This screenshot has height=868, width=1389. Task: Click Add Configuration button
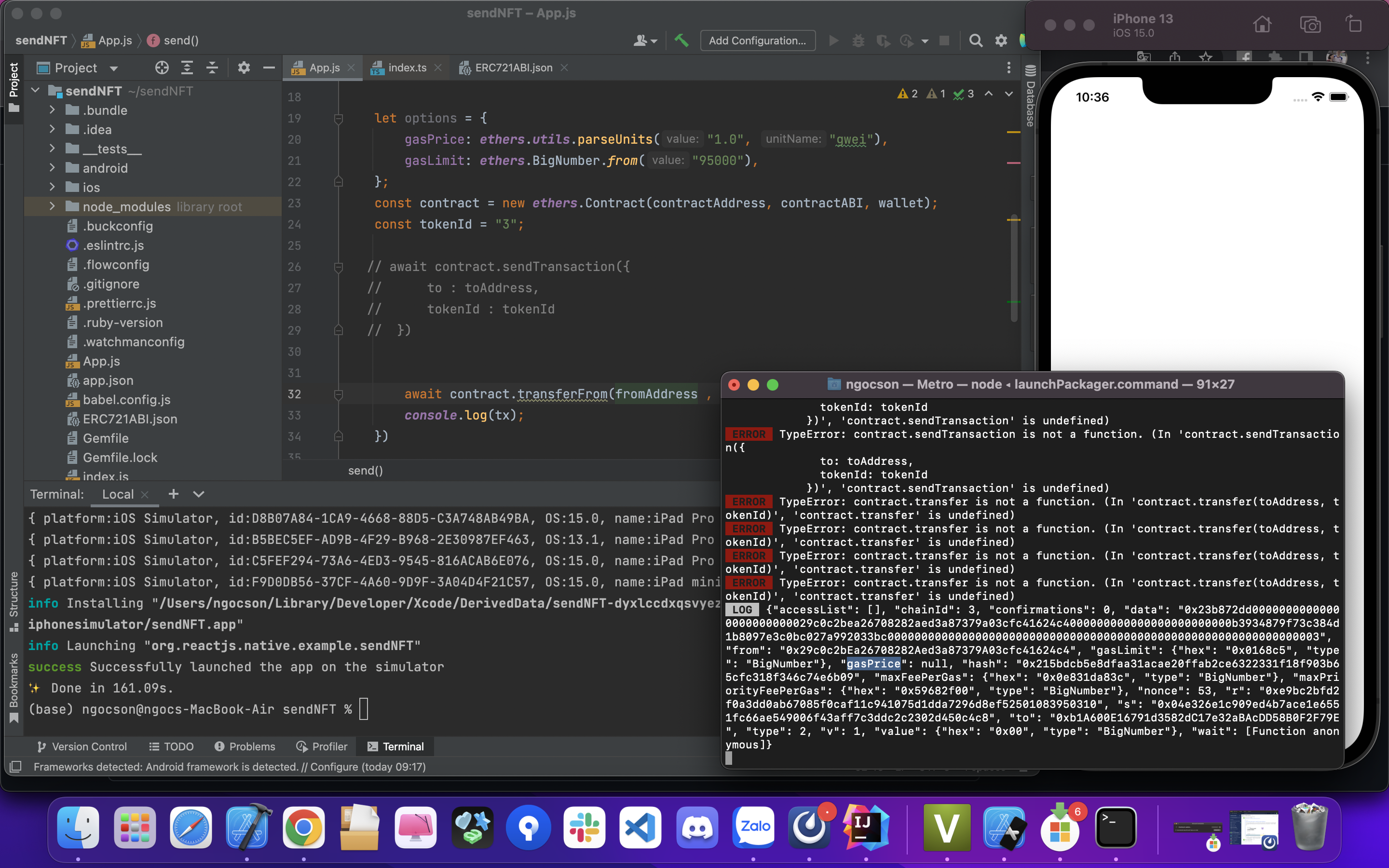tap(757, 40)
